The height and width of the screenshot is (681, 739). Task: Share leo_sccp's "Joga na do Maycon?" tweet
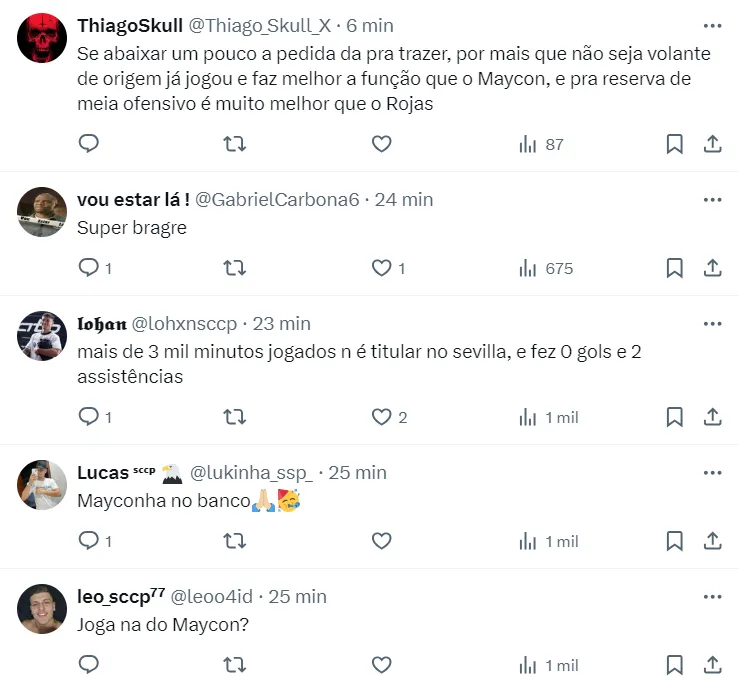(712, 665)
